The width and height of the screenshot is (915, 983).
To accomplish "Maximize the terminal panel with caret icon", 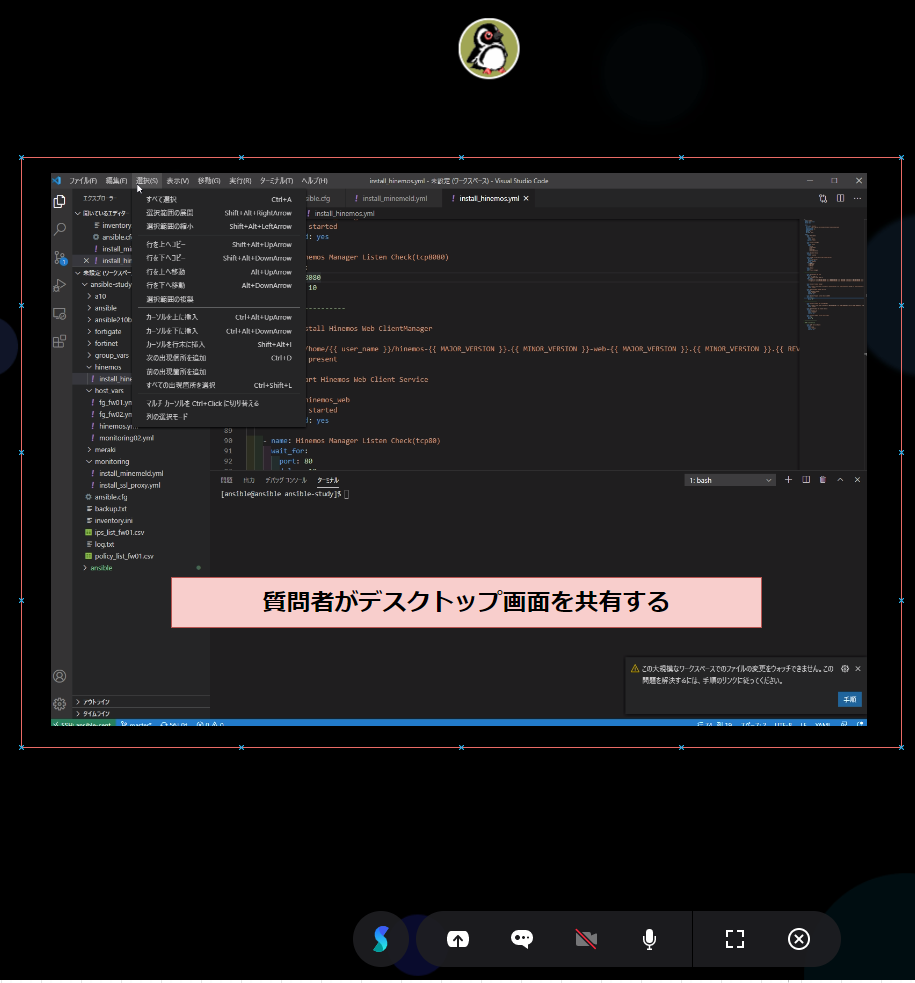I will [x=840, y=480].
